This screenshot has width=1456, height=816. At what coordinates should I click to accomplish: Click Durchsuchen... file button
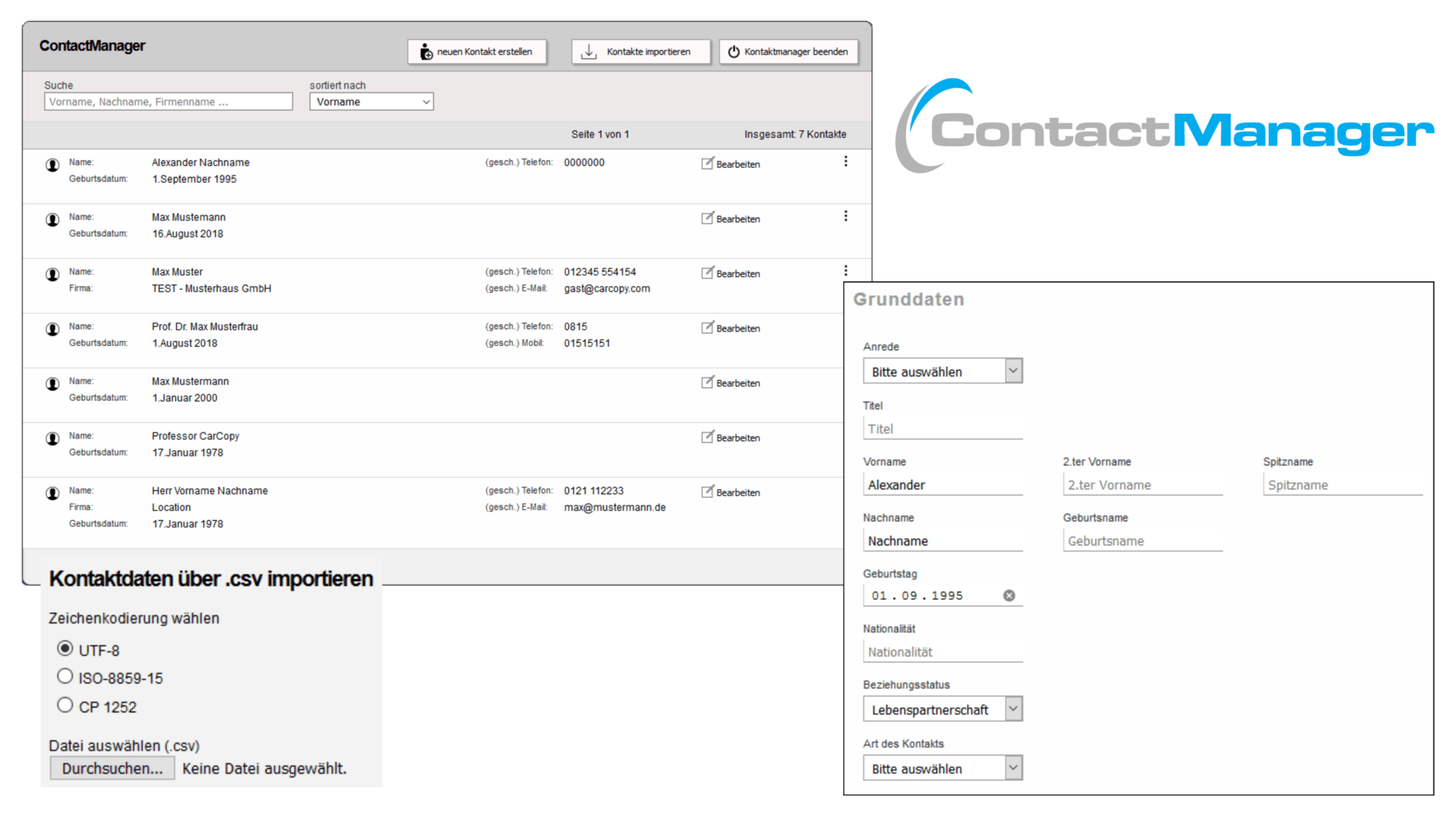tap(112, 768)
